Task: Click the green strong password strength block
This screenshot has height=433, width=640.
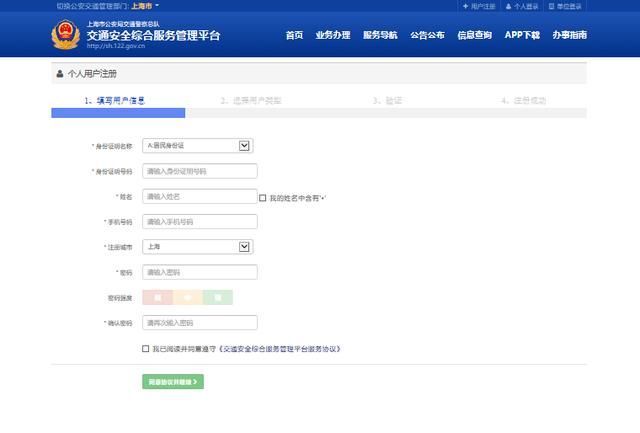Action: [x=218, y=298]
